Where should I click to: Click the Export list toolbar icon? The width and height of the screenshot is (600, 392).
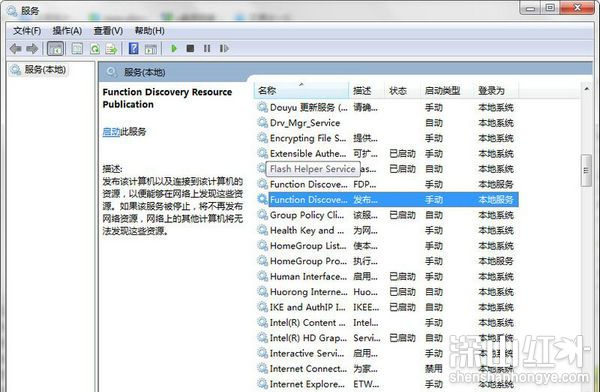pos(111,49)
